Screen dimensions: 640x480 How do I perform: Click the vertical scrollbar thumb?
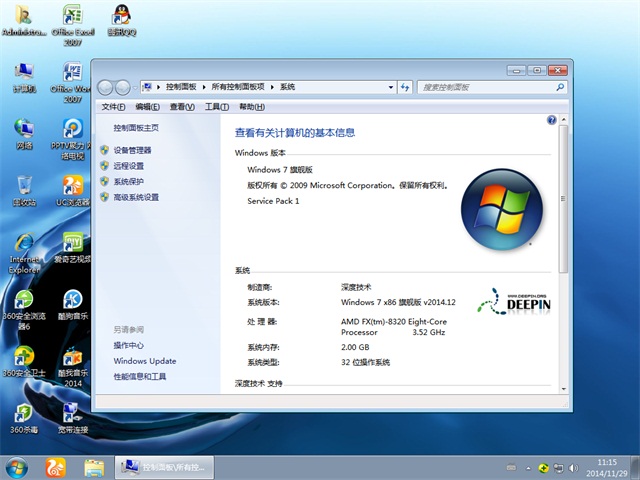pyautogui.click(x=564, y=199)
